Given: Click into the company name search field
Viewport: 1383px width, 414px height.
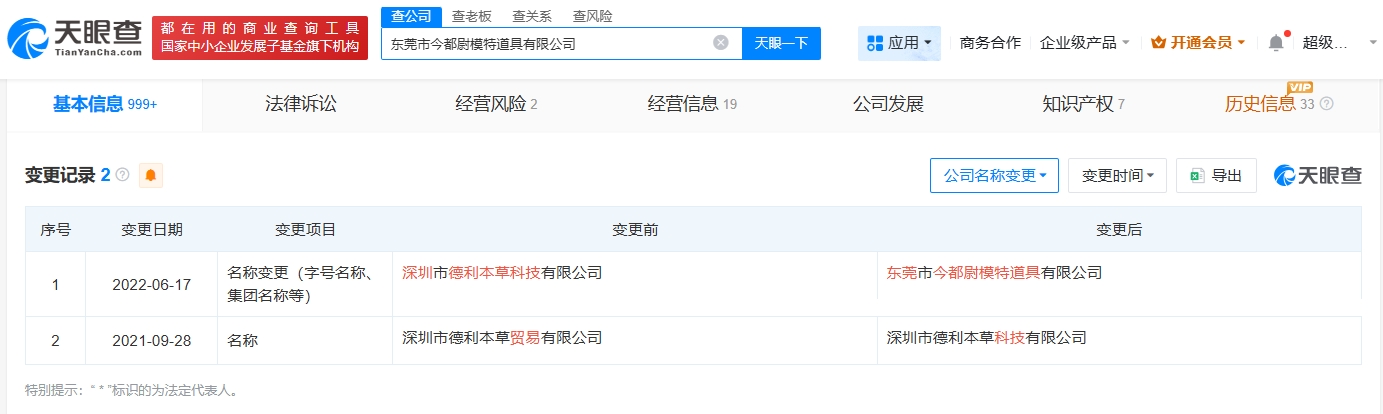Looking at the screenshot, I should click(545, 43).
